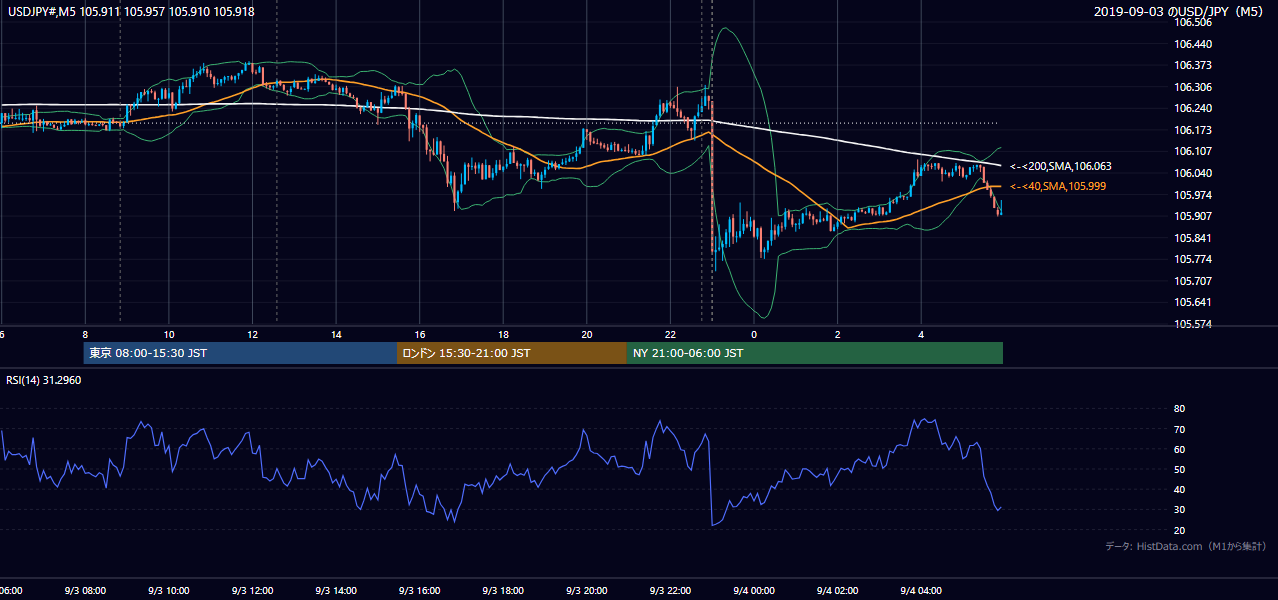
Task: Click hour label 20 under price chart
Action: (x=587, y=334)
